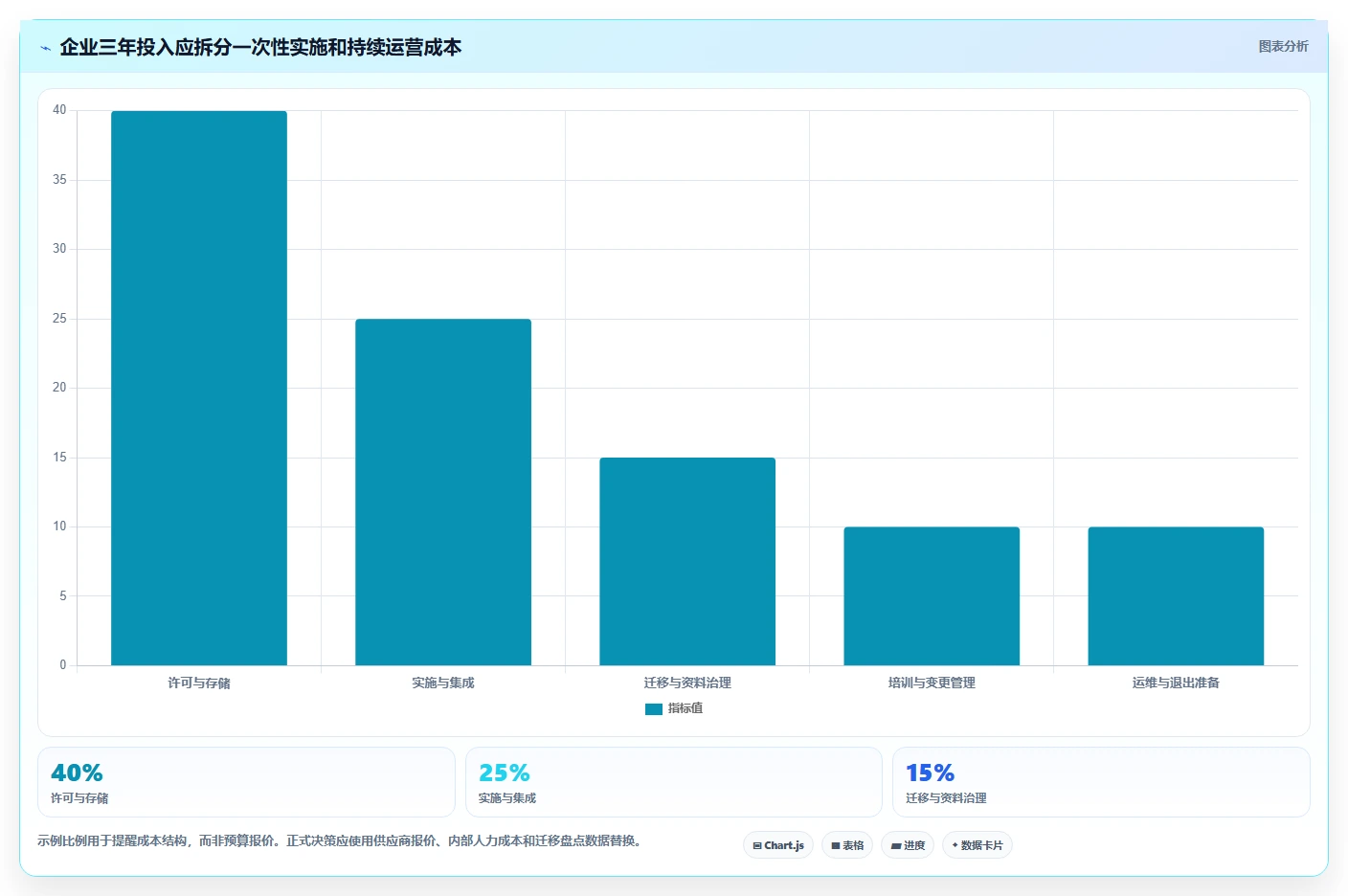Viewport: 1348px width, 896px height.
Task: Toggle the 指标值 legend swatch
Action: (x=654, y=709)
